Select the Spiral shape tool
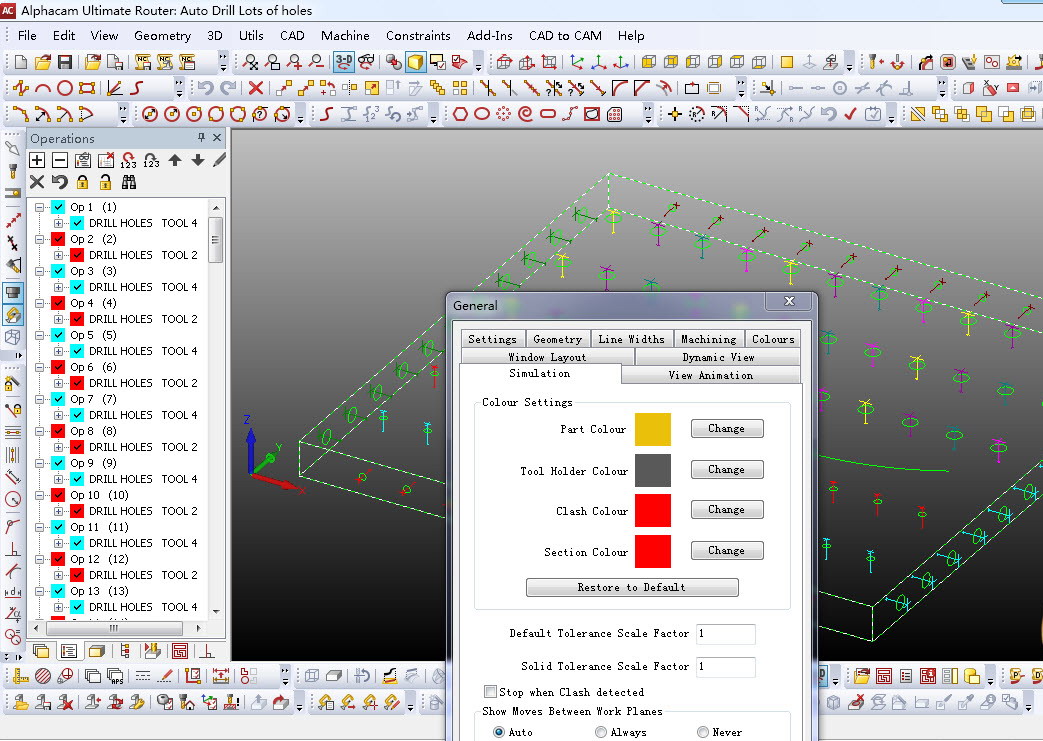 (x=525, y=114)
